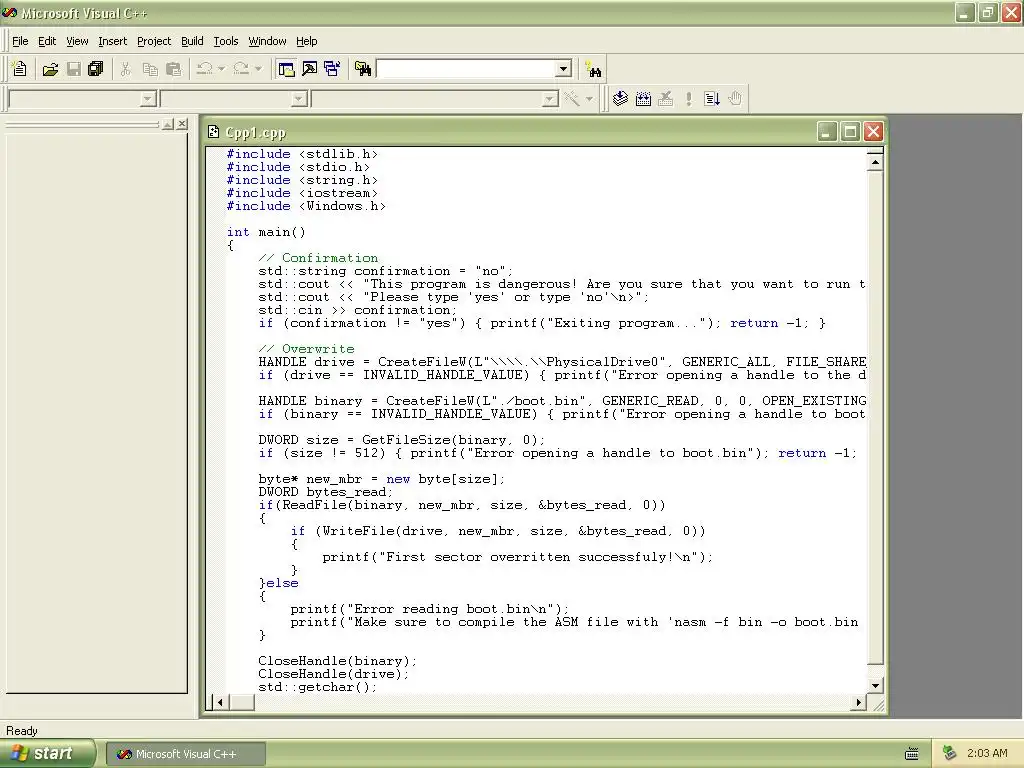Click the Build icon in build toolbar
The image size is (1024, 768).
[x=643, y=99]
